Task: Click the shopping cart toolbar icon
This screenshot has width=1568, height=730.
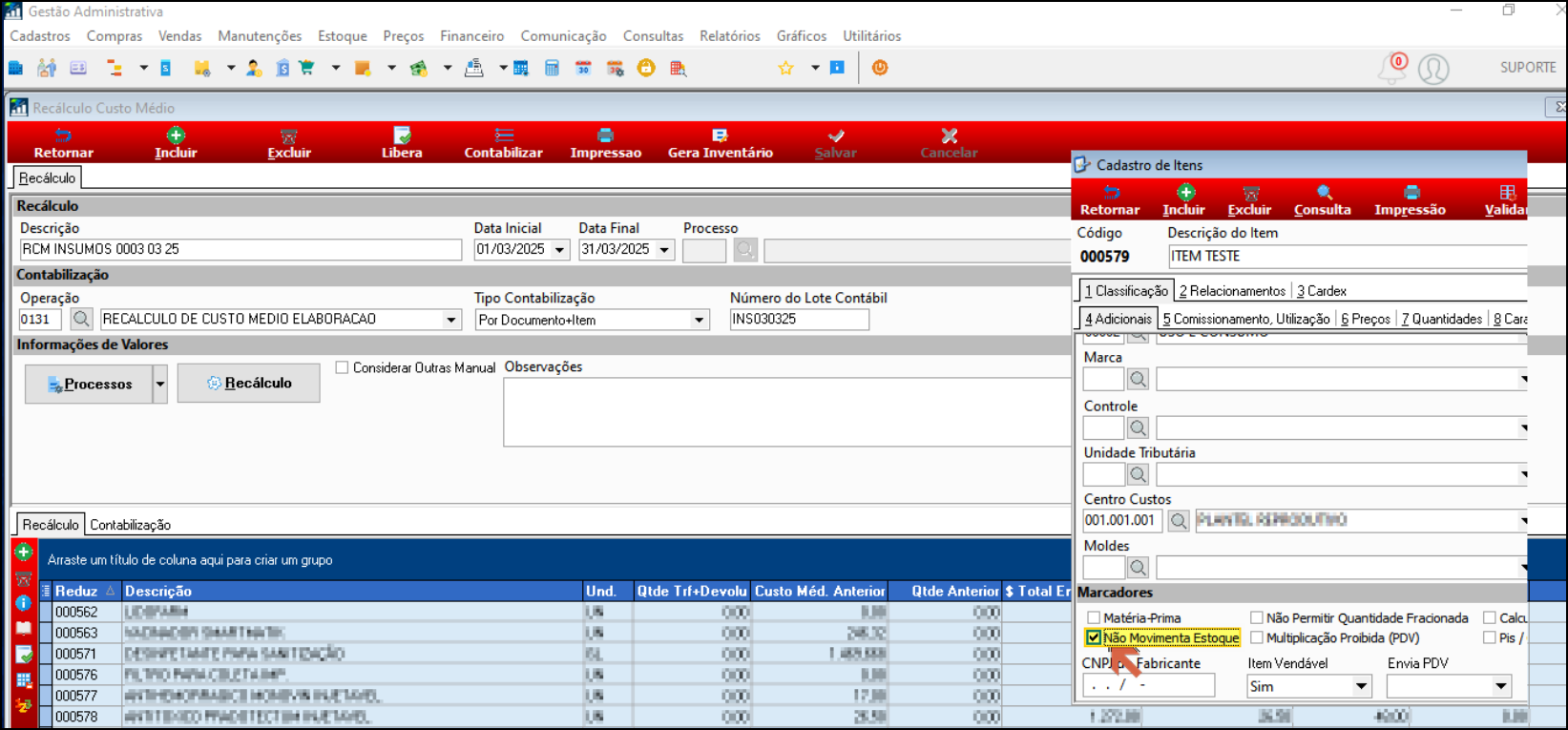Action: point(307,68)
